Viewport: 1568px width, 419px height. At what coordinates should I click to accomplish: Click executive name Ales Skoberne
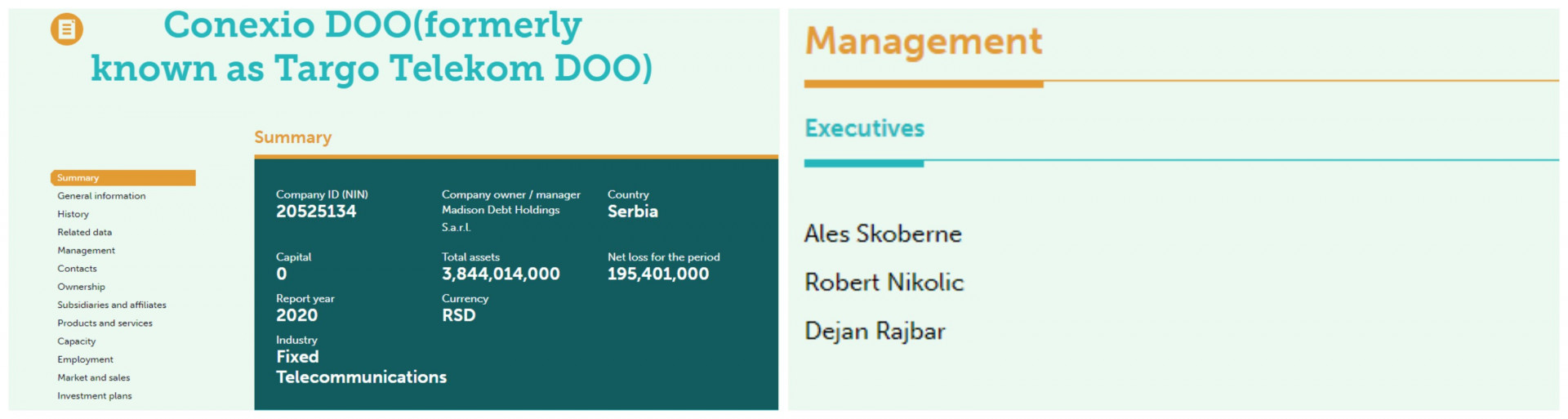[882, 234]
